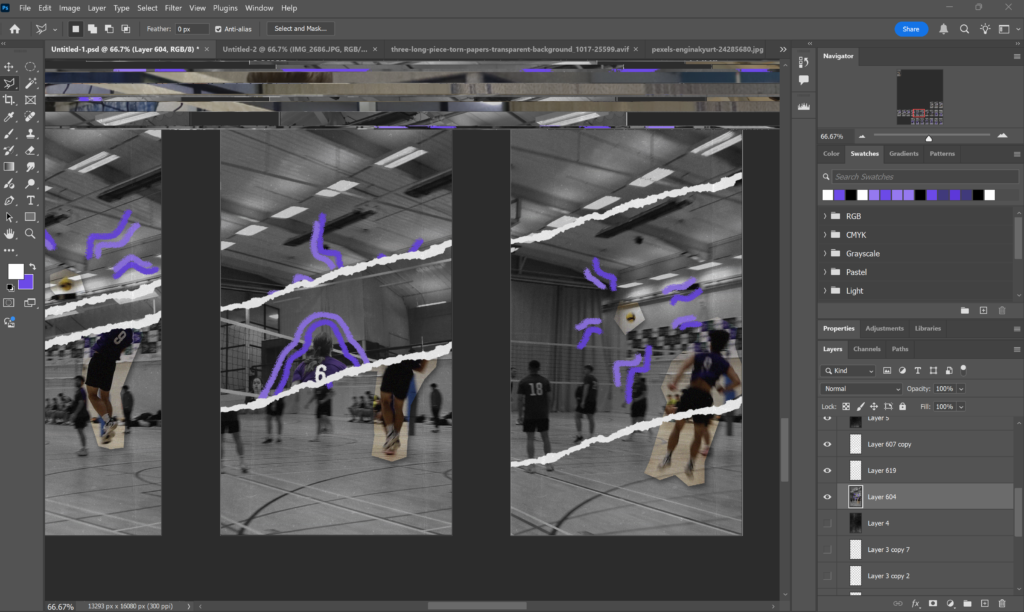Delete layer using the trash icon
Screen dimensions: 1024x612
coord(1002,603)
